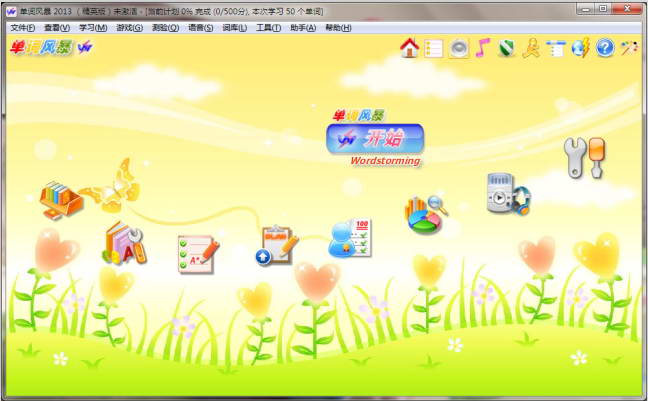Click the clipboard with pencil icon

pos(276,245)
